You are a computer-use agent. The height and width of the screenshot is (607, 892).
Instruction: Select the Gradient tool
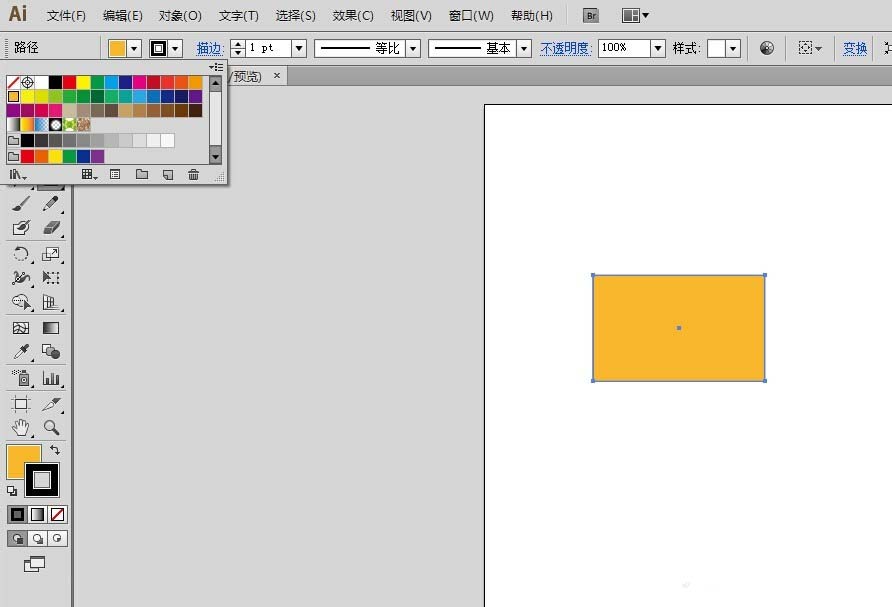pyautogui.click(x=51, y=328)
